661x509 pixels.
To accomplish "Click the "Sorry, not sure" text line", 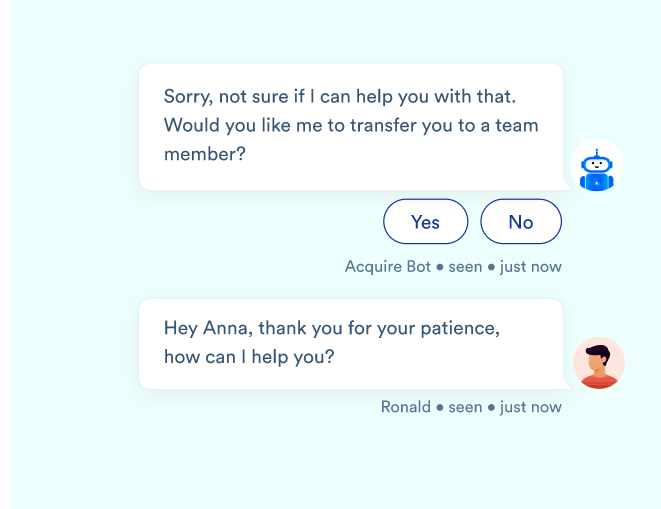I will (x=340, y=97).
